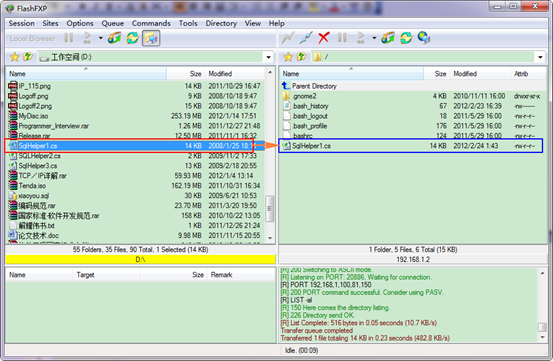Click the red X disconnect icon

click(323, 38)
